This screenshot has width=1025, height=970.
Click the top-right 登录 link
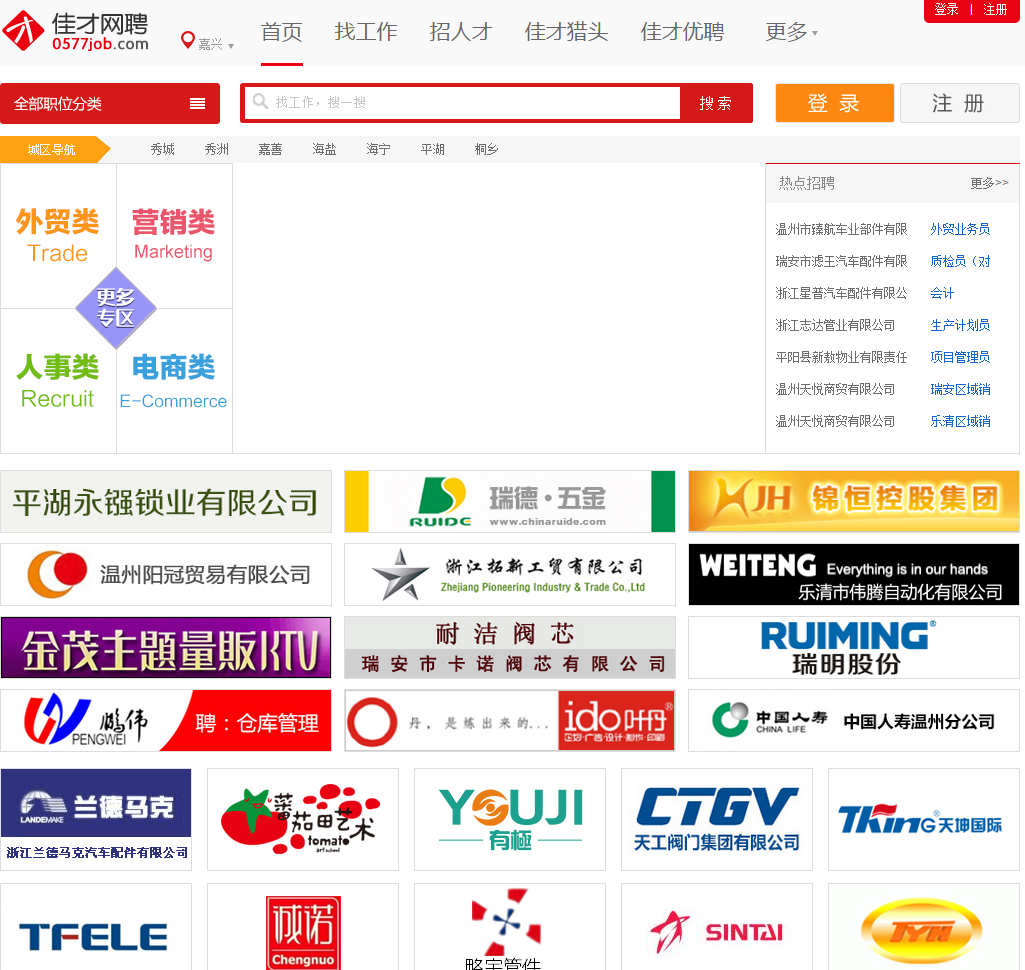point(946,9)
